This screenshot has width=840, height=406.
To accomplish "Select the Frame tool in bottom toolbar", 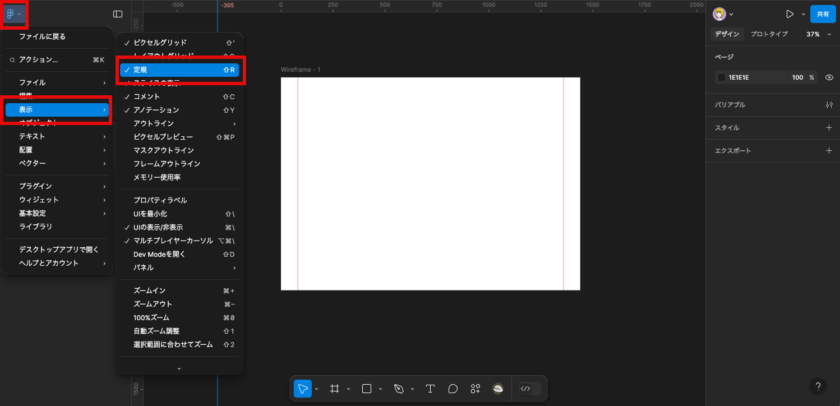I will (x=335, y=388).
